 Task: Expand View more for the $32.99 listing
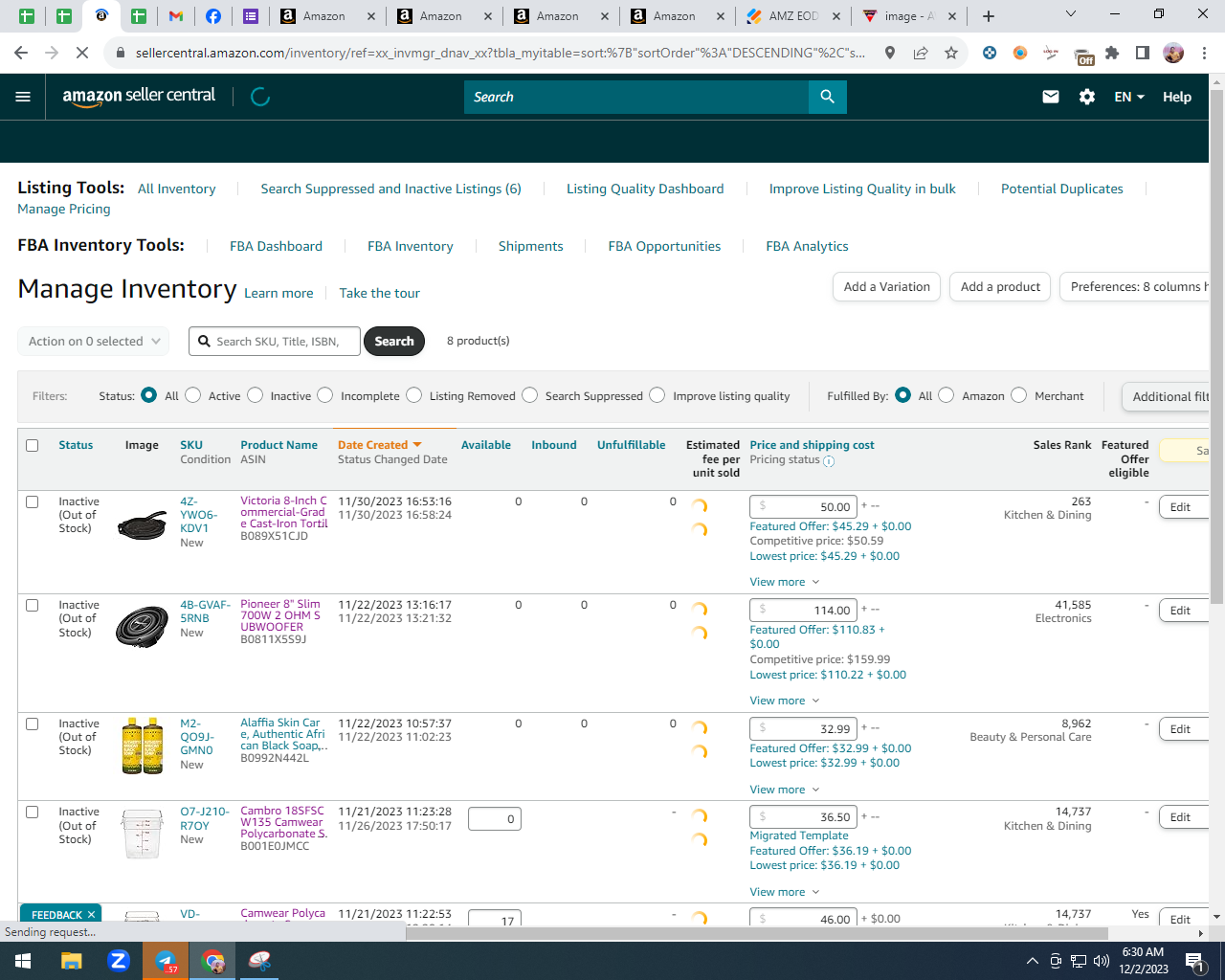[x=785, y=790]
